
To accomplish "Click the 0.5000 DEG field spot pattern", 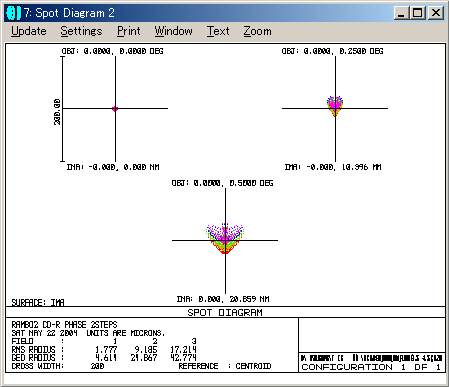I will coord(225,238).
